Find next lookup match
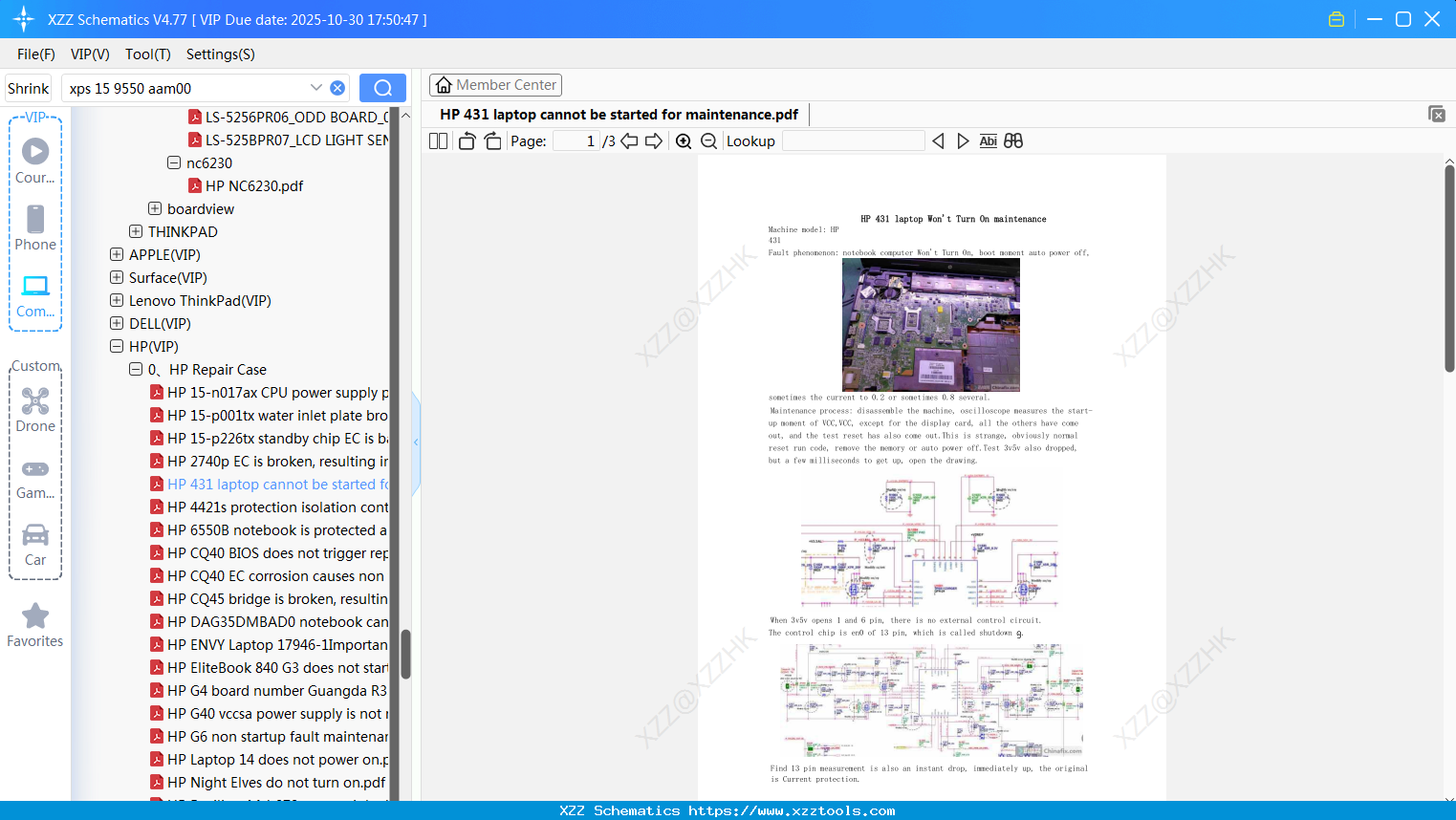The height and width of the screenshot is (820, 1456). pos(963,141)
